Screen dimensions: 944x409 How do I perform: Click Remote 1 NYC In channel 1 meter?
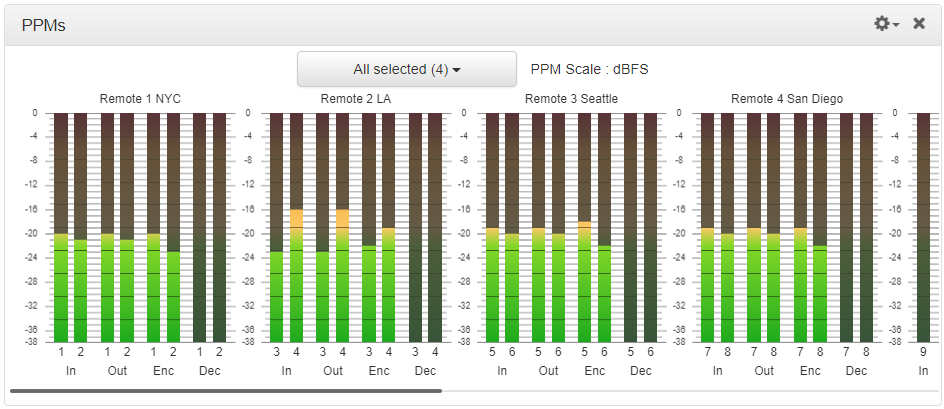coord(61,227)
